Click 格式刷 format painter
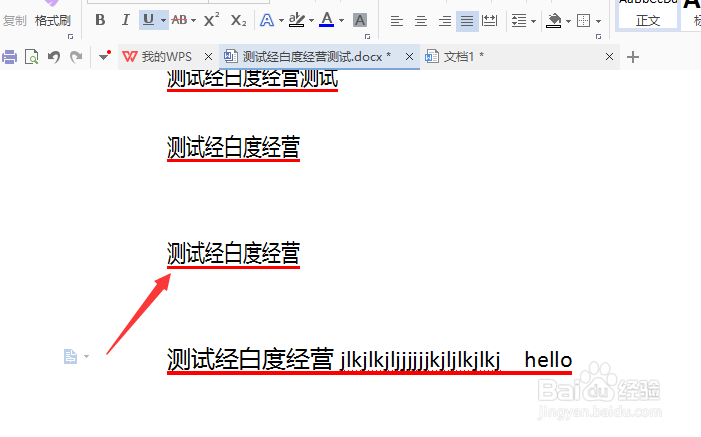Screen dimensions: 701x437 pyautogui.click(x=53, y=21)
